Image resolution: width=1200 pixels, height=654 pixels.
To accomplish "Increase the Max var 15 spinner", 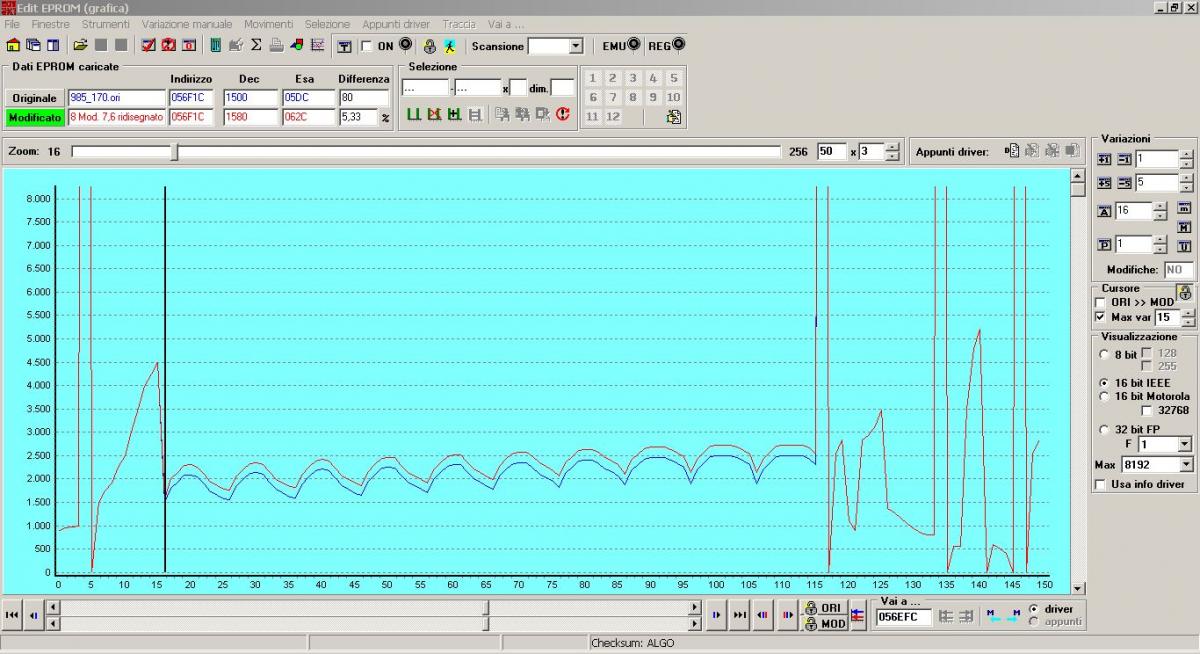I will [x=1187, y=313].
